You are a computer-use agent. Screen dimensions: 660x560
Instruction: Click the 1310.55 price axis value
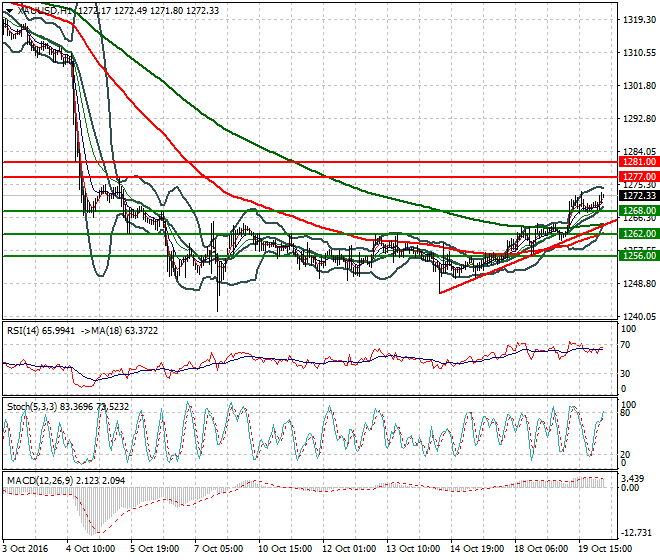pos(639,53)
